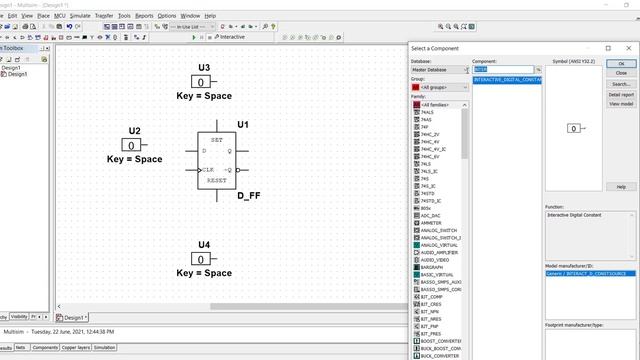Open the Database dropdown (Master Database)
Image resolution: width=640 pixels, height=360 pixels.
(440, 70)
